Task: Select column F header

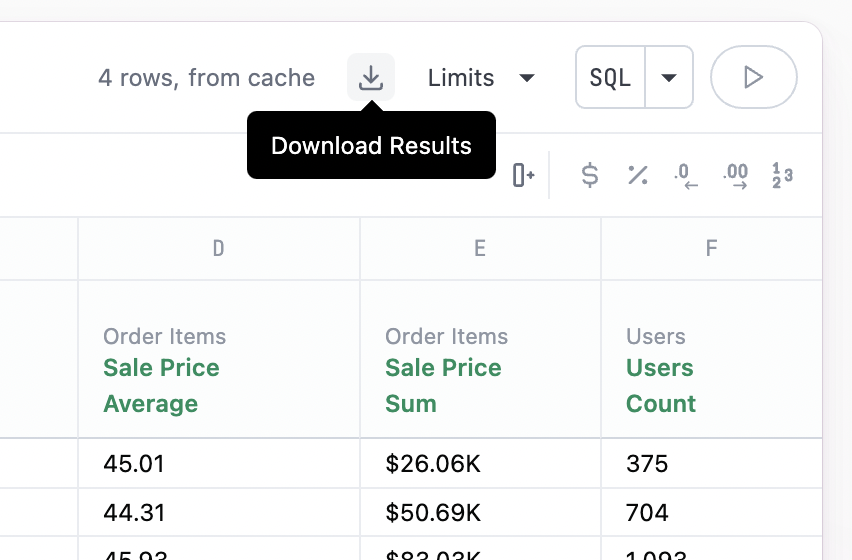Action: (x=711, y=248)
